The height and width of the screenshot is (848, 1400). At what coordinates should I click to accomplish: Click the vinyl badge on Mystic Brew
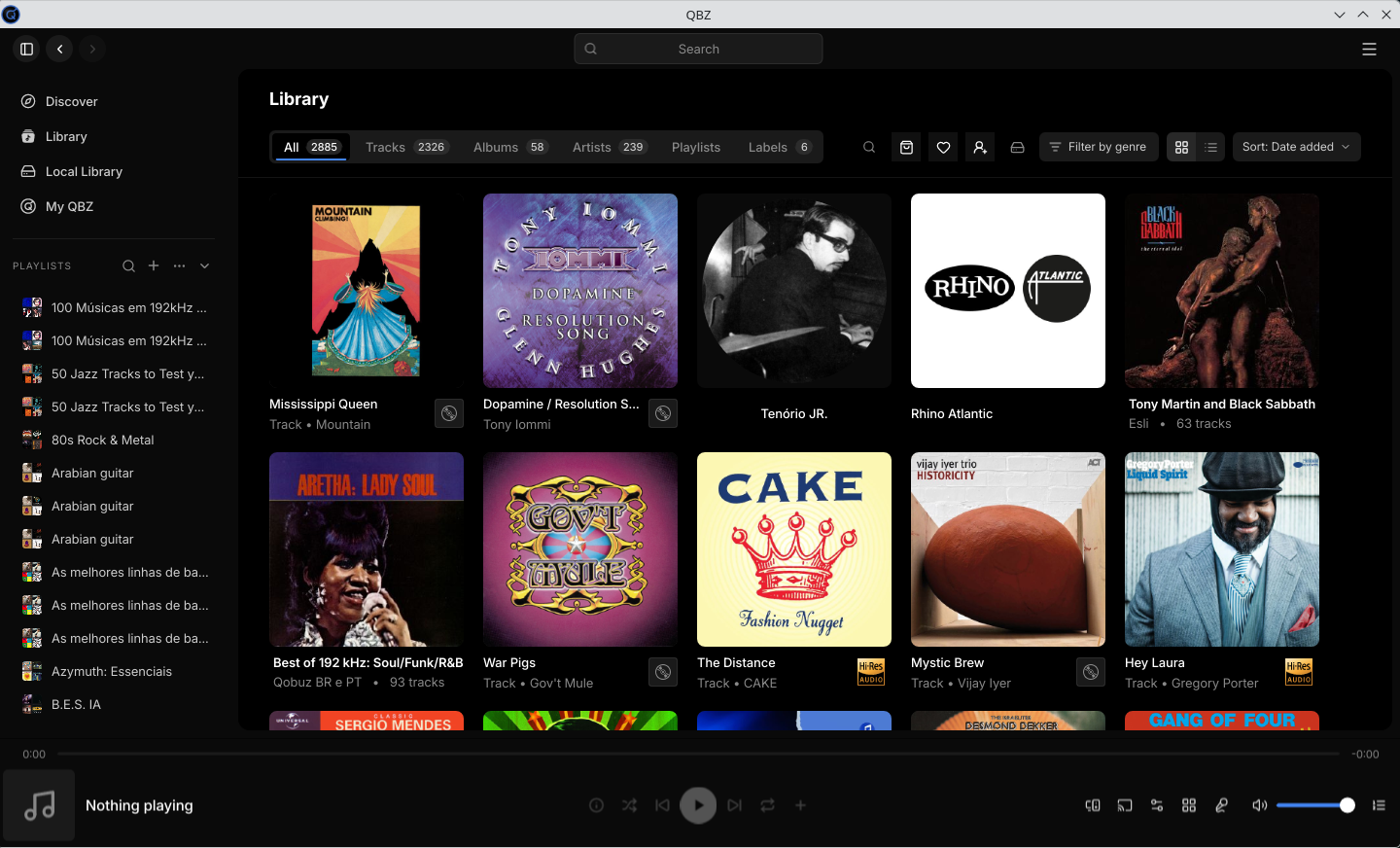pyautogui.click(x=1091, y=672)
